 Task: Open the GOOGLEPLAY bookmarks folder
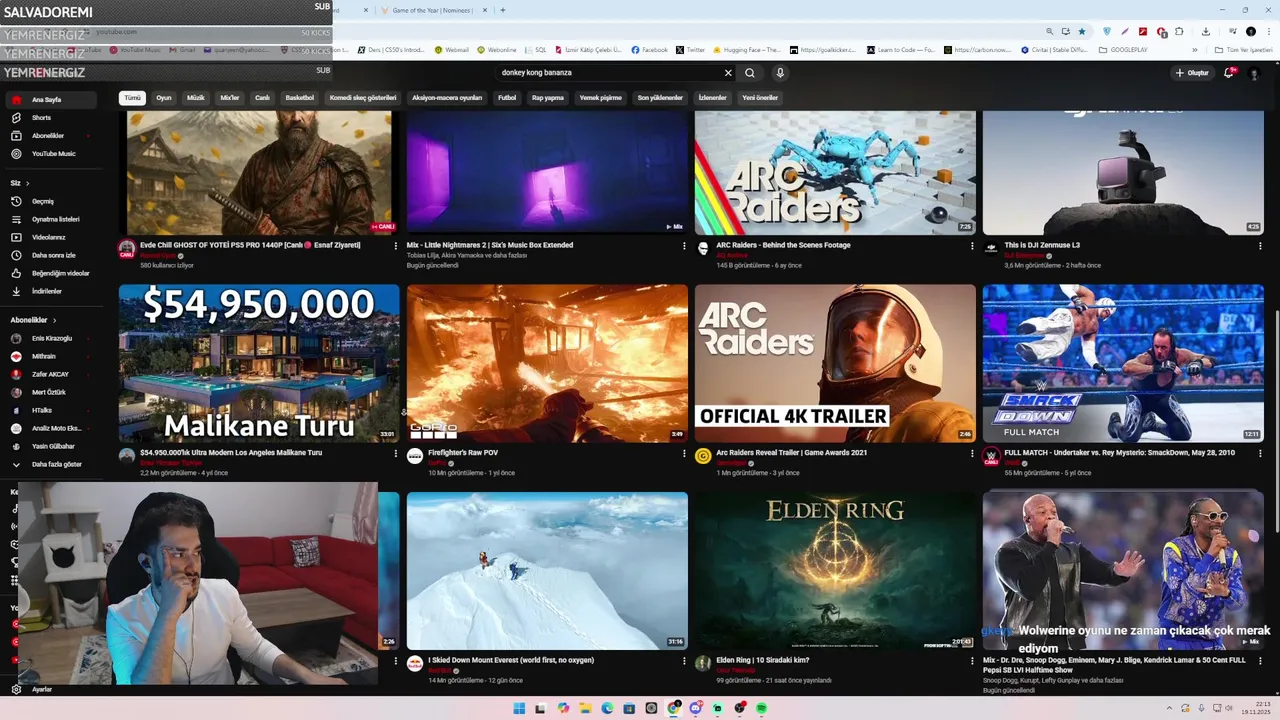1123,50
